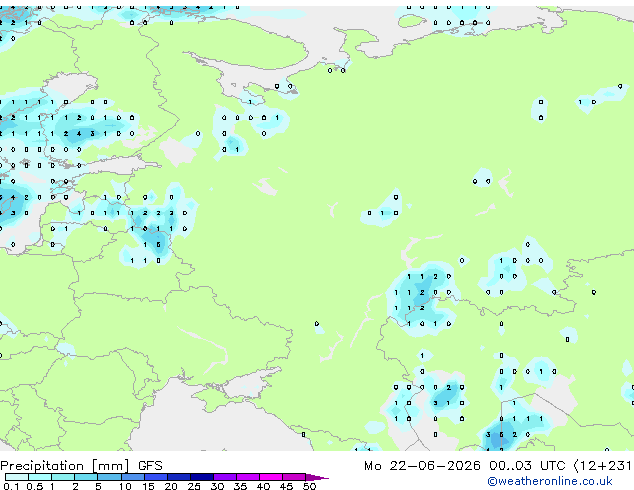Click the 30–35 mm purple legend swatch
634x490 pixels.
tap(225, 477)
